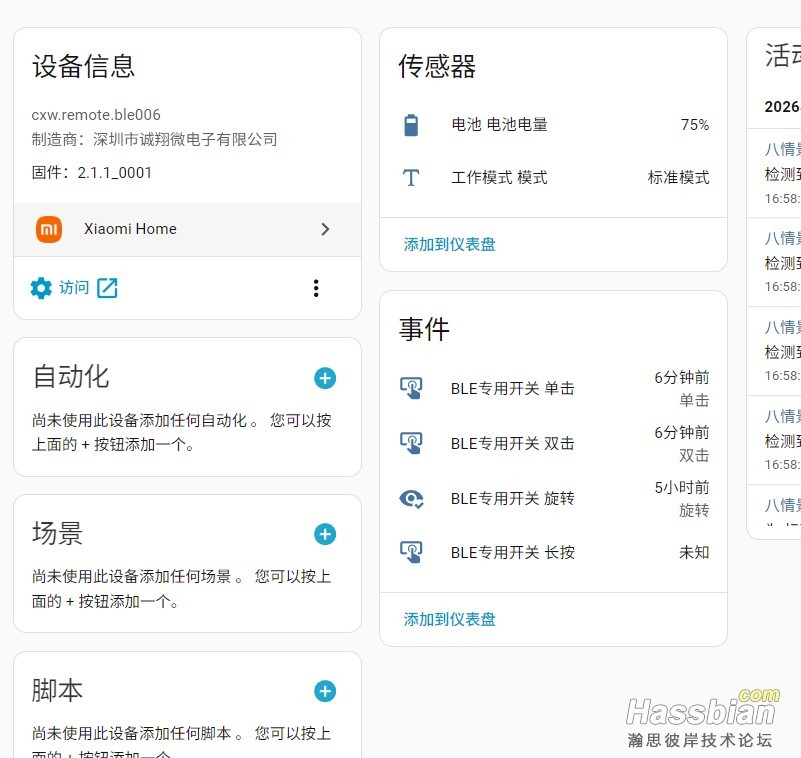Image resolution: width=801 pixels, height=758 pixels.
Task: Open the three-dot overflow menu in 设备信息
Action: pyautogui.click(x=316, y=287)
